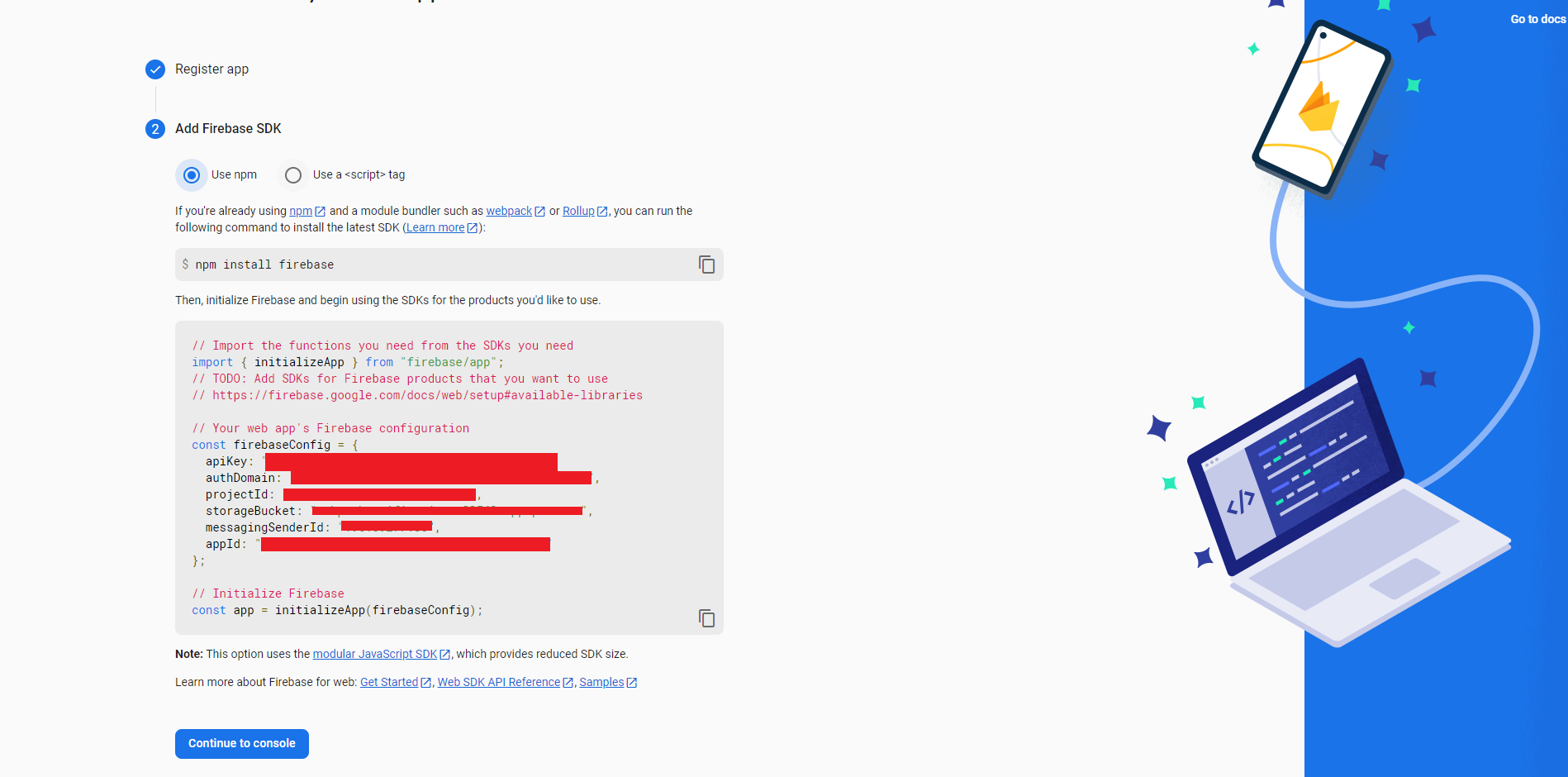
Task: Click Go to docs in the header
Action: 1537,19
